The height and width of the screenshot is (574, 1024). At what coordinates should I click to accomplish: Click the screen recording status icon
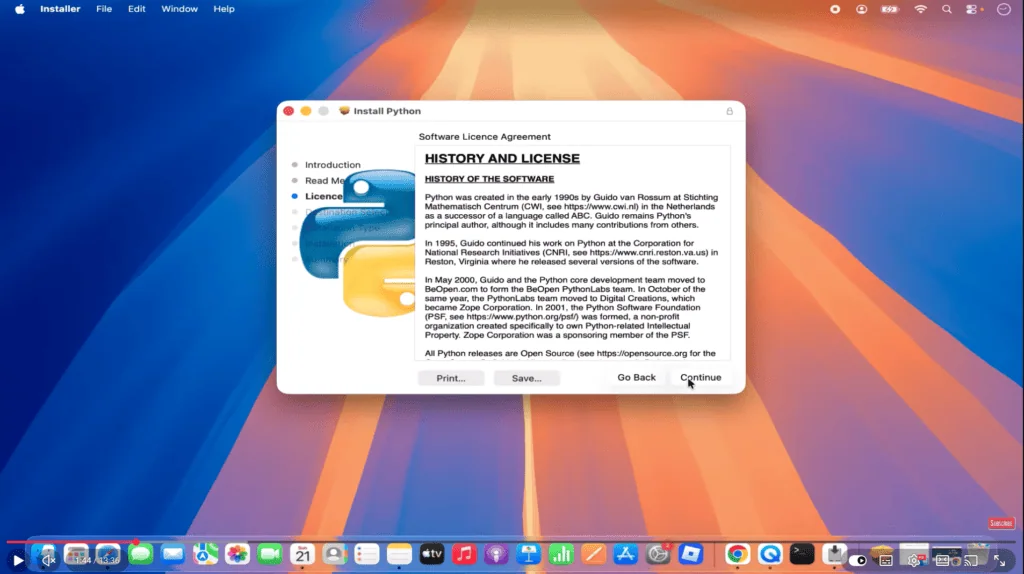pos(835,9)
